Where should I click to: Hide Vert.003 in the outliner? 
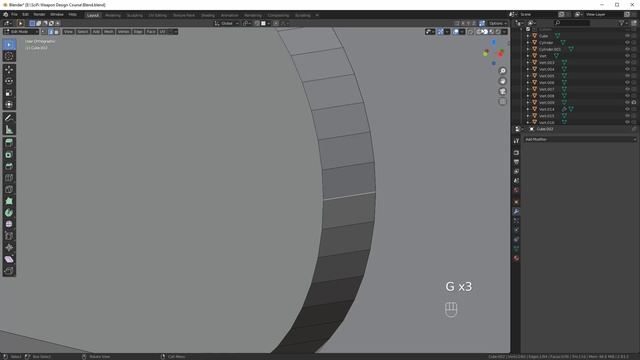coord(627,62)
